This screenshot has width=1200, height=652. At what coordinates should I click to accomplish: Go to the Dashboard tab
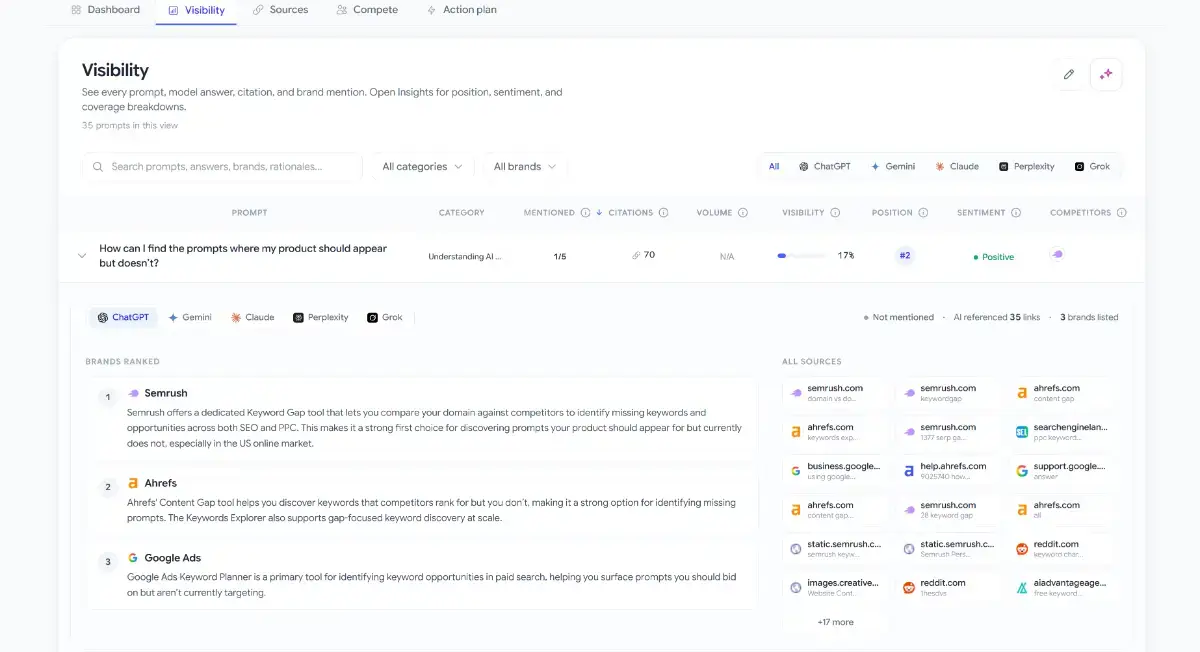click(106, 10)
